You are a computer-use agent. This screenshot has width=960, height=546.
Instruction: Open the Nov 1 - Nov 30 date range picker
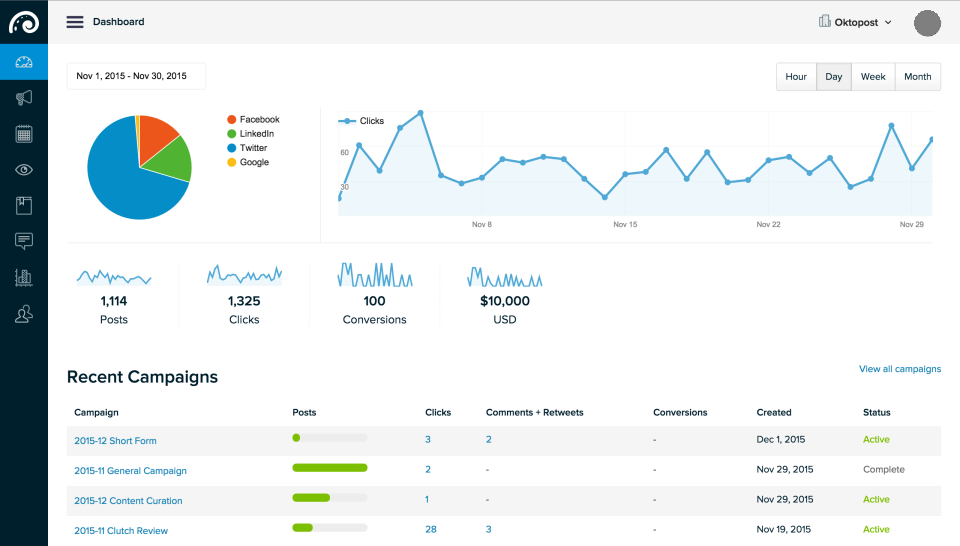click(x=136, y=76)
